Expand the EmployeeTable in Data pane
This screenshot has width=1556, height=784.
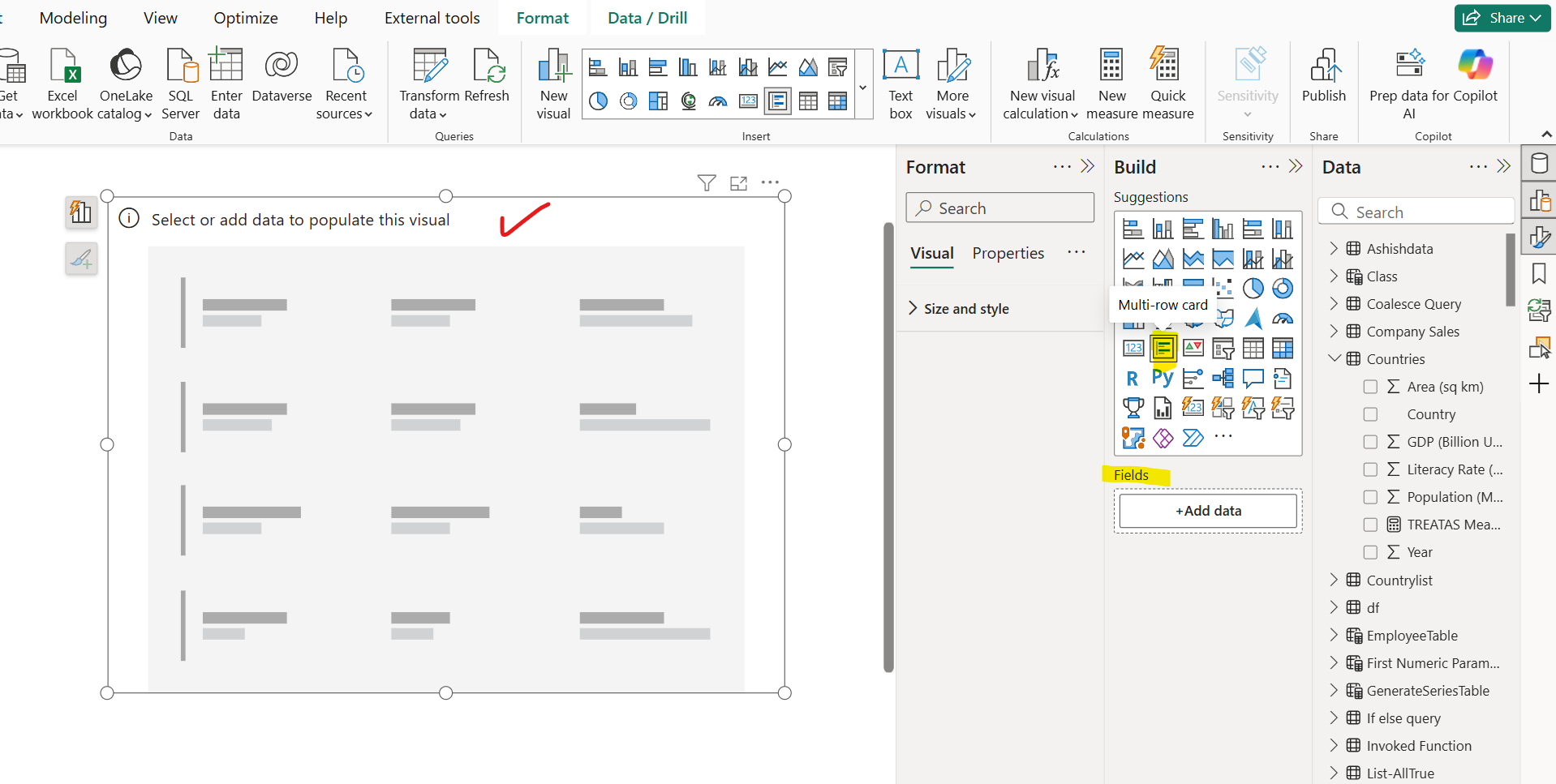tap(1334, 635)
